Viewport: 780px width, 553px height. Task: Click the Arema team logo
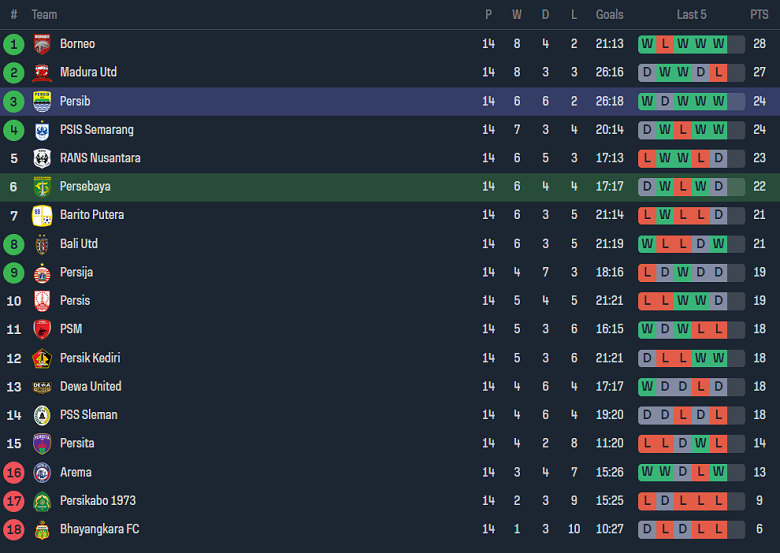point(42,472)
